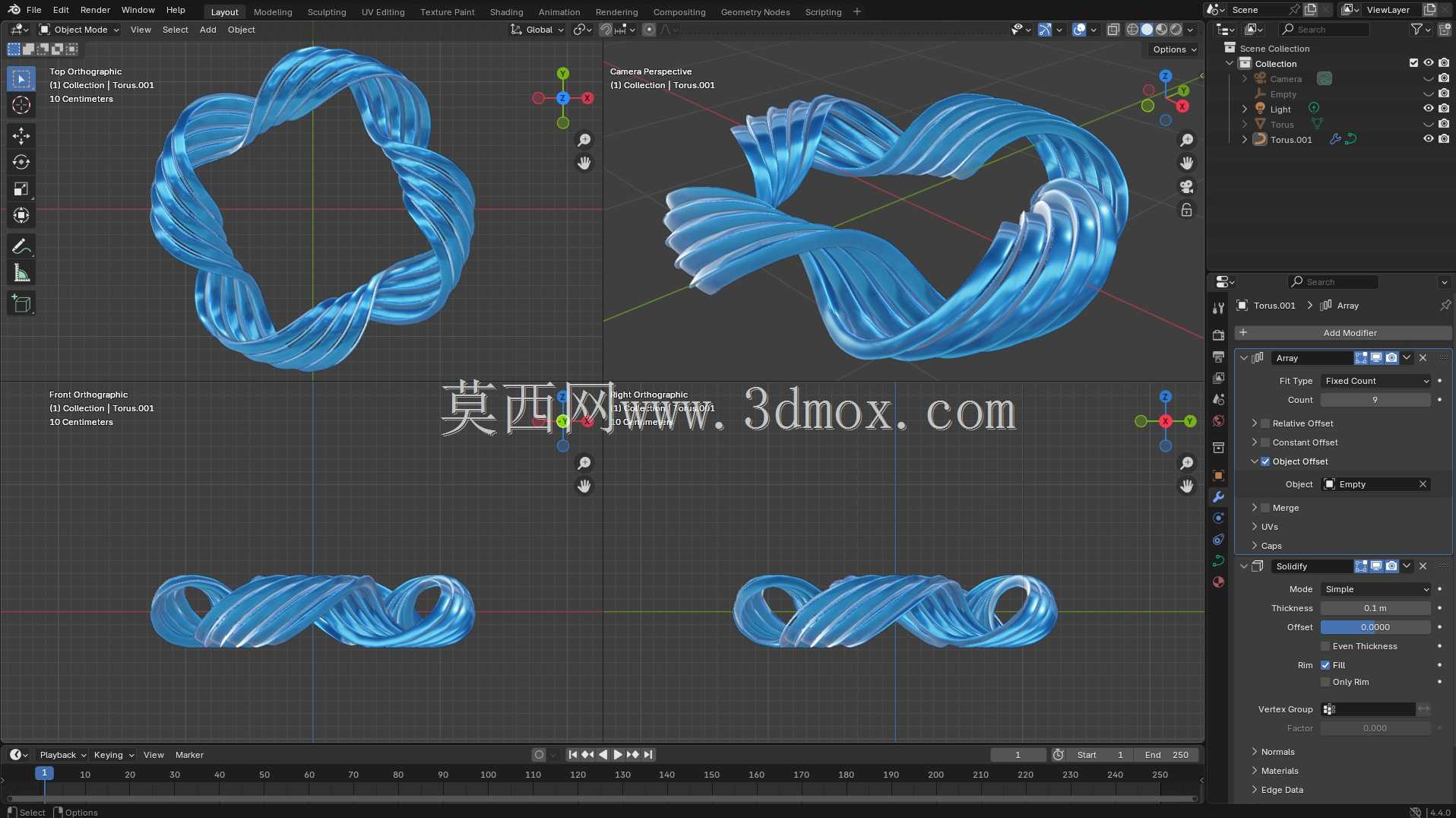Screen dimensions: 1456x818
Task: Enable Only Rim checkbox
Action: tap(1325, 682)
